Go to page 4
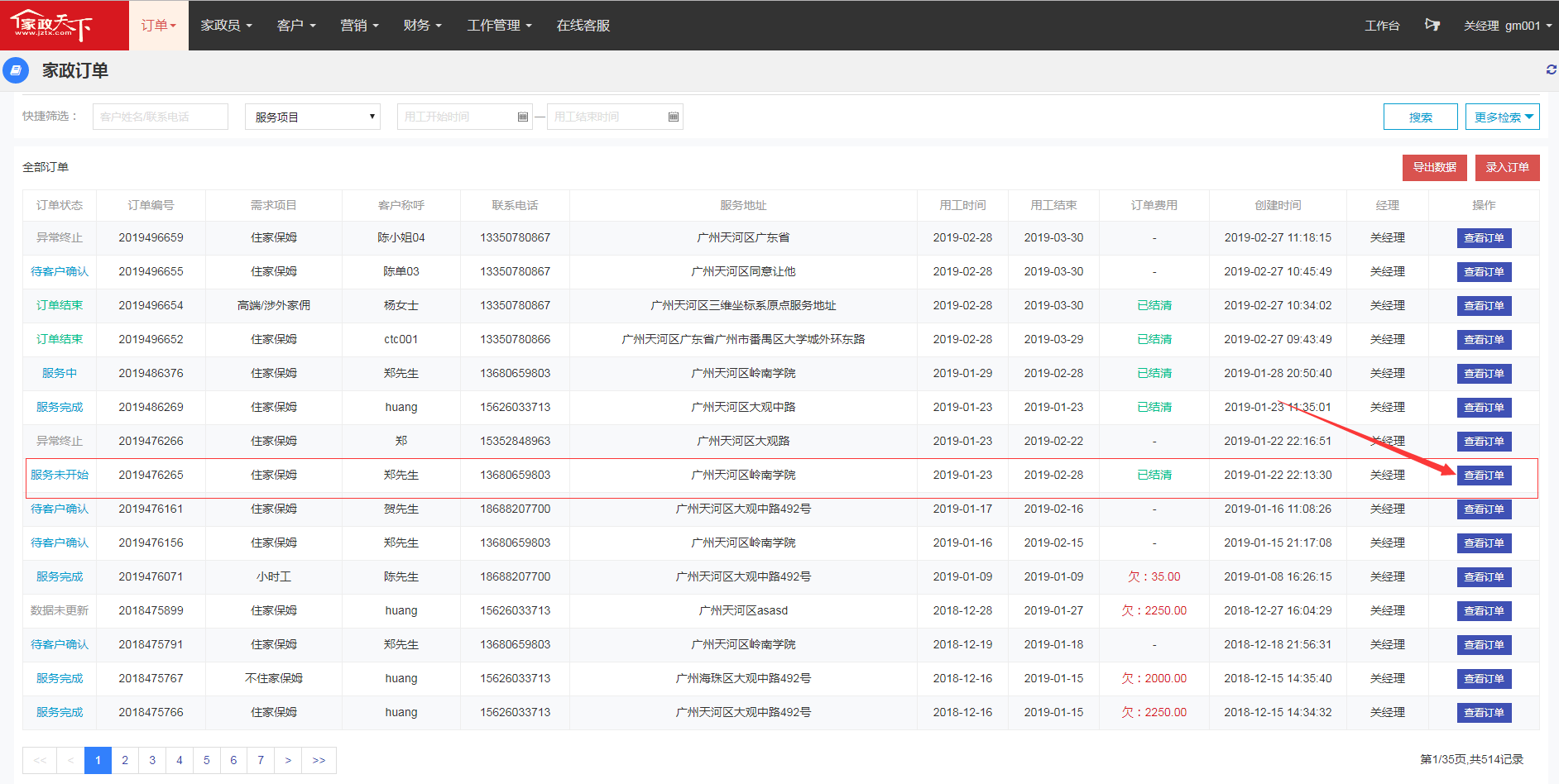This screenshot has width=1559, height=784. (x=180, y=760)
